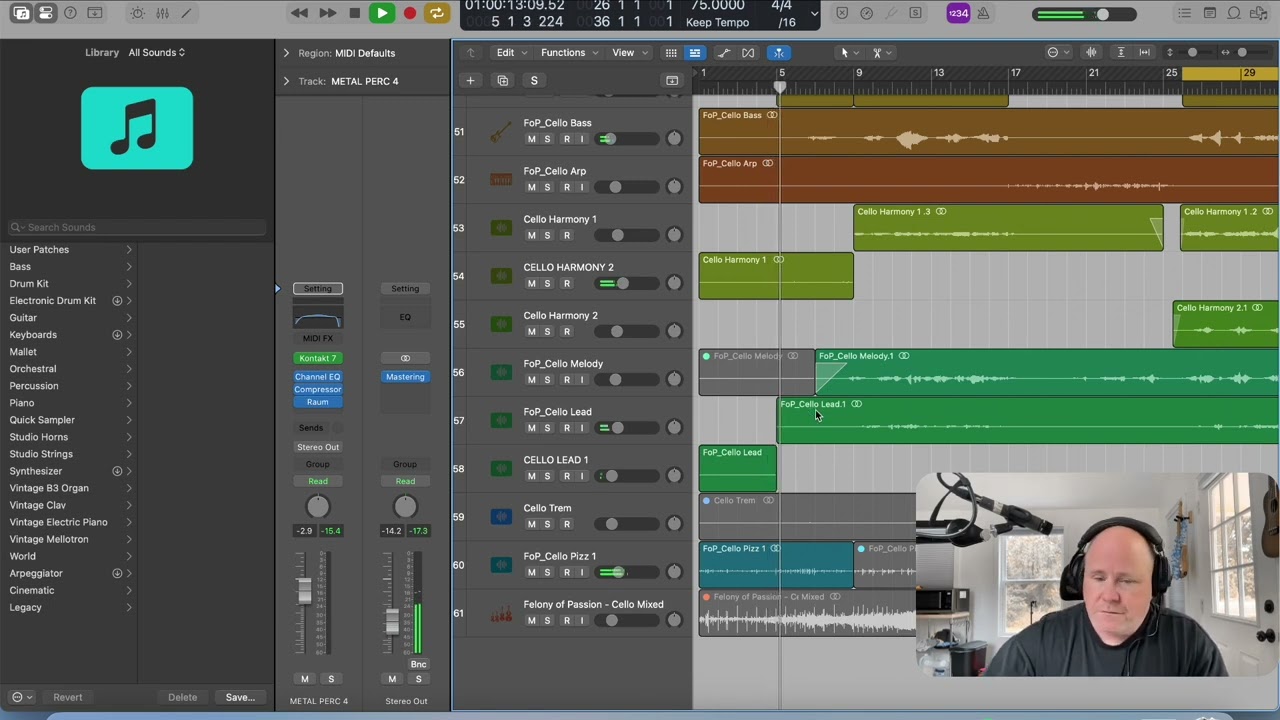Open the Editors pencil button
This screenshot has height=720, width=1280.
click(186, 13)
